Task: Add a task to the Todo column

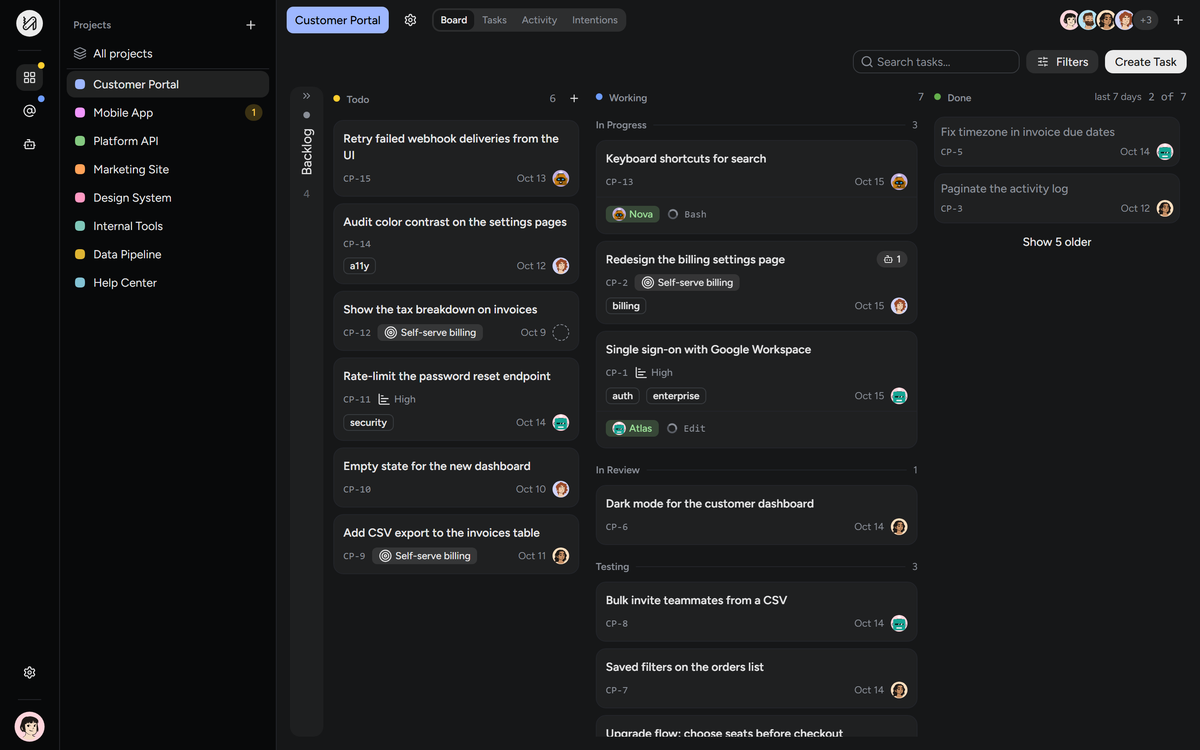Action: coord(574,99)
